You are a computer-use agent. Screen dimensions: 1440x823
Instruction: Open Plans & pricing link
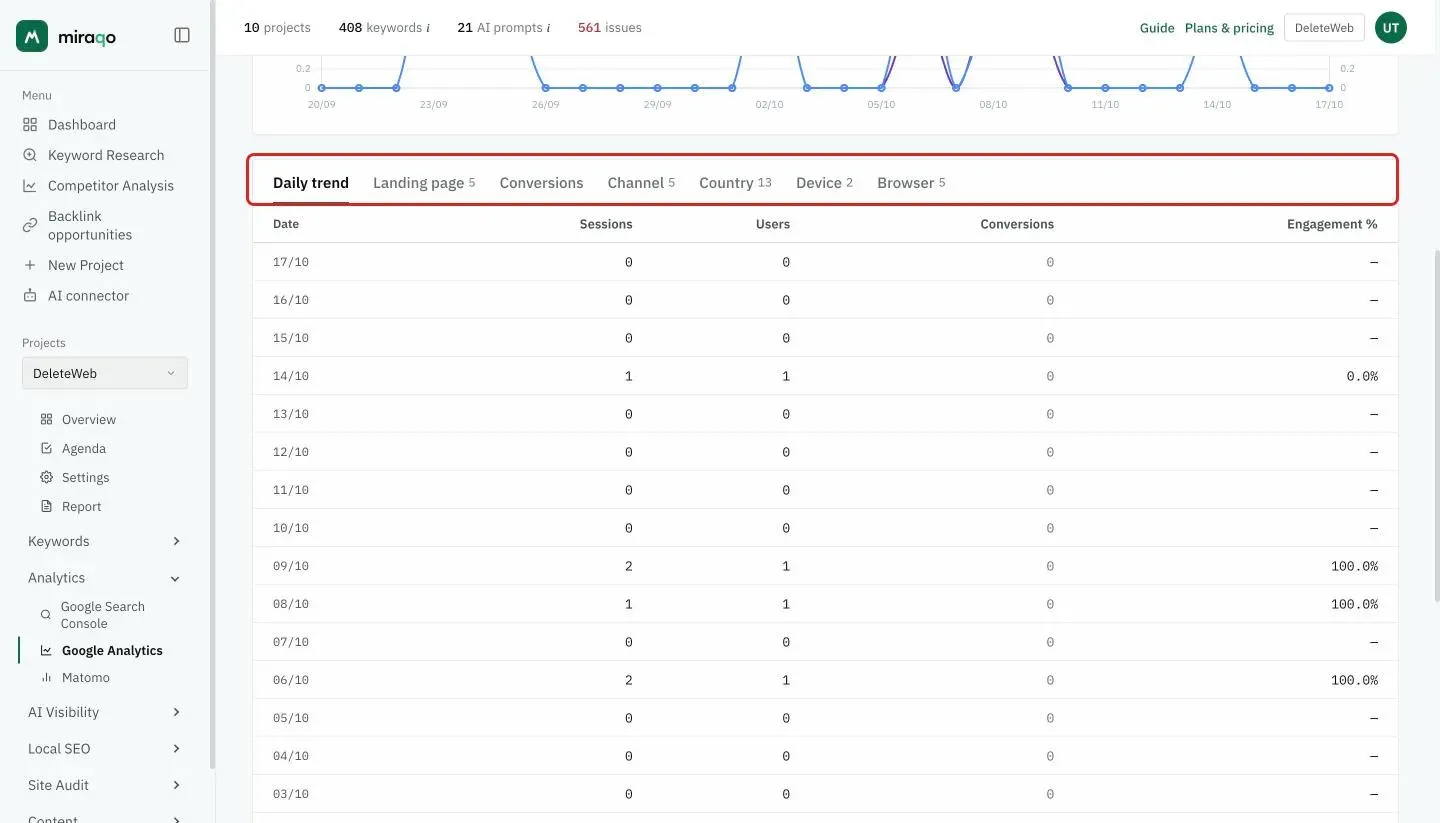click(1229, 28)
